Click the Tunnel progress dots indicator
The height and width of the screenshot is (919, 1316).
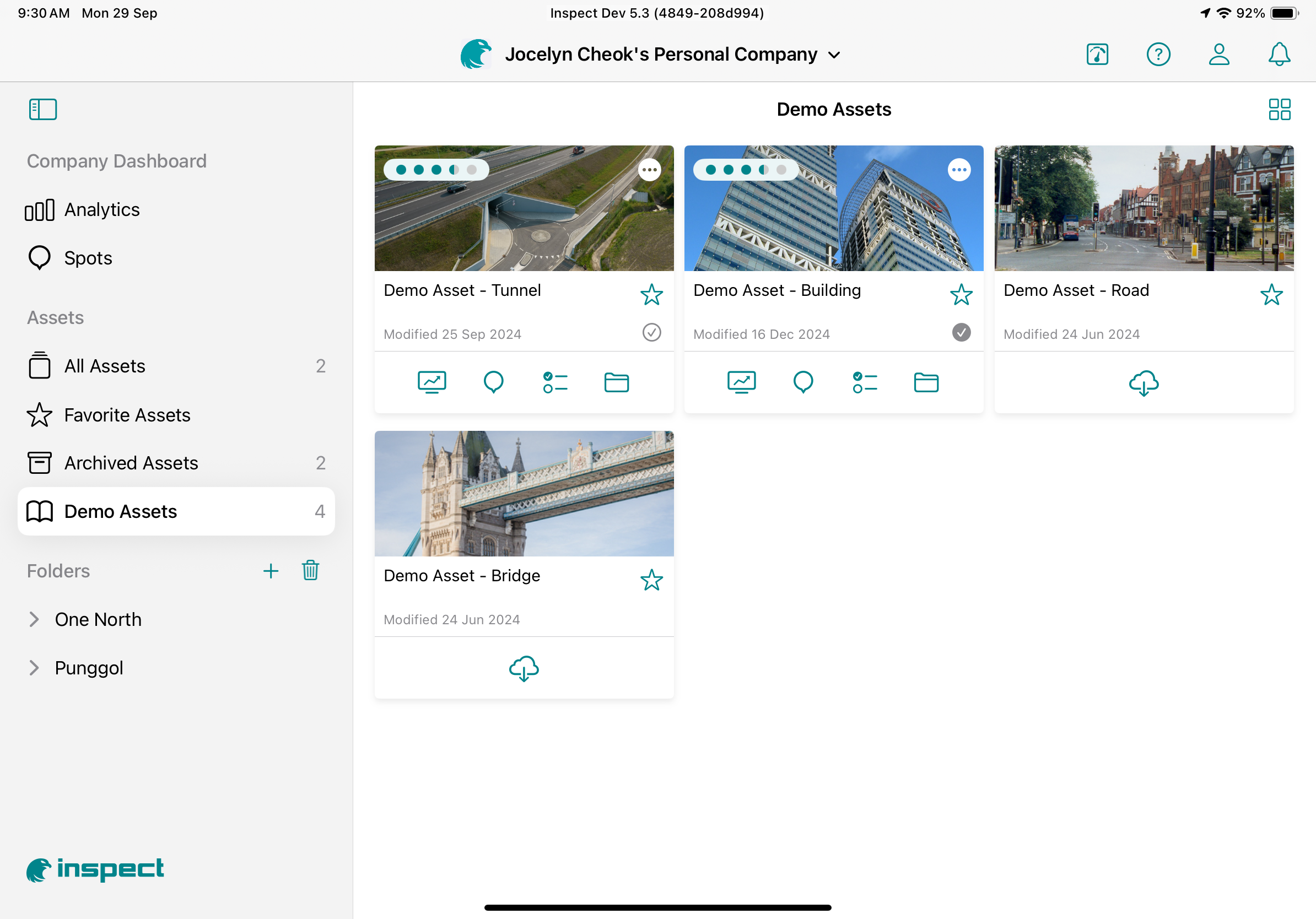(x=435, y=170)
